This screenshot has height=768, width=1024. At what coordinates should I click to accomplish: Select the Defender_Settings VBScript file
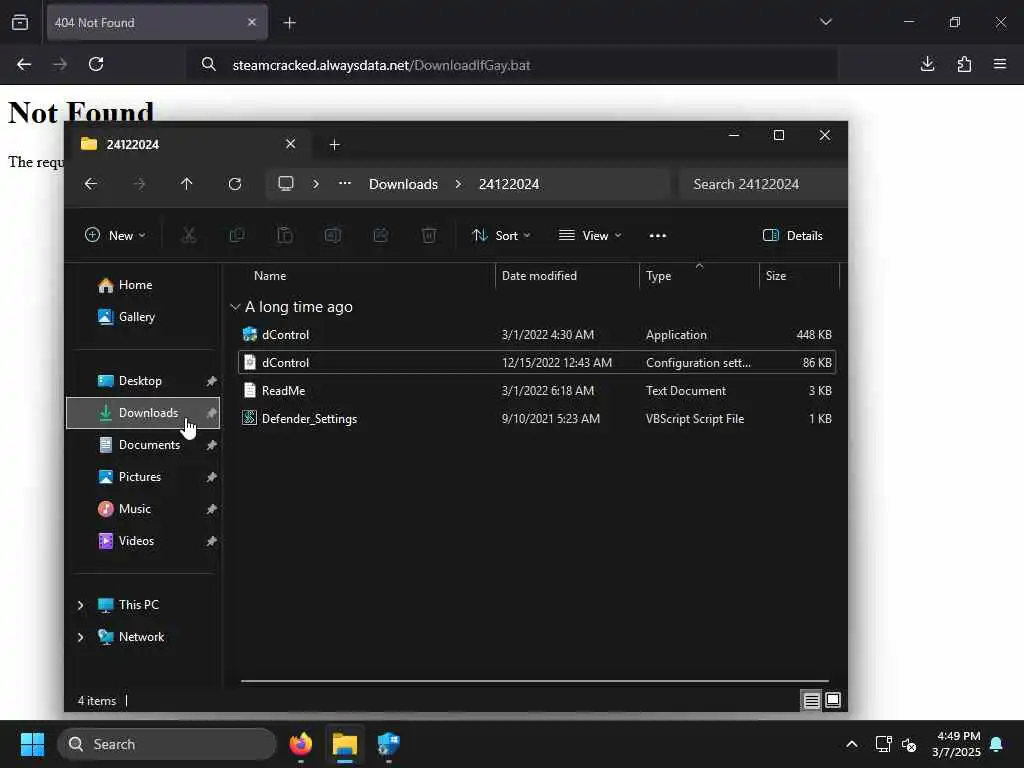(537, 419)
